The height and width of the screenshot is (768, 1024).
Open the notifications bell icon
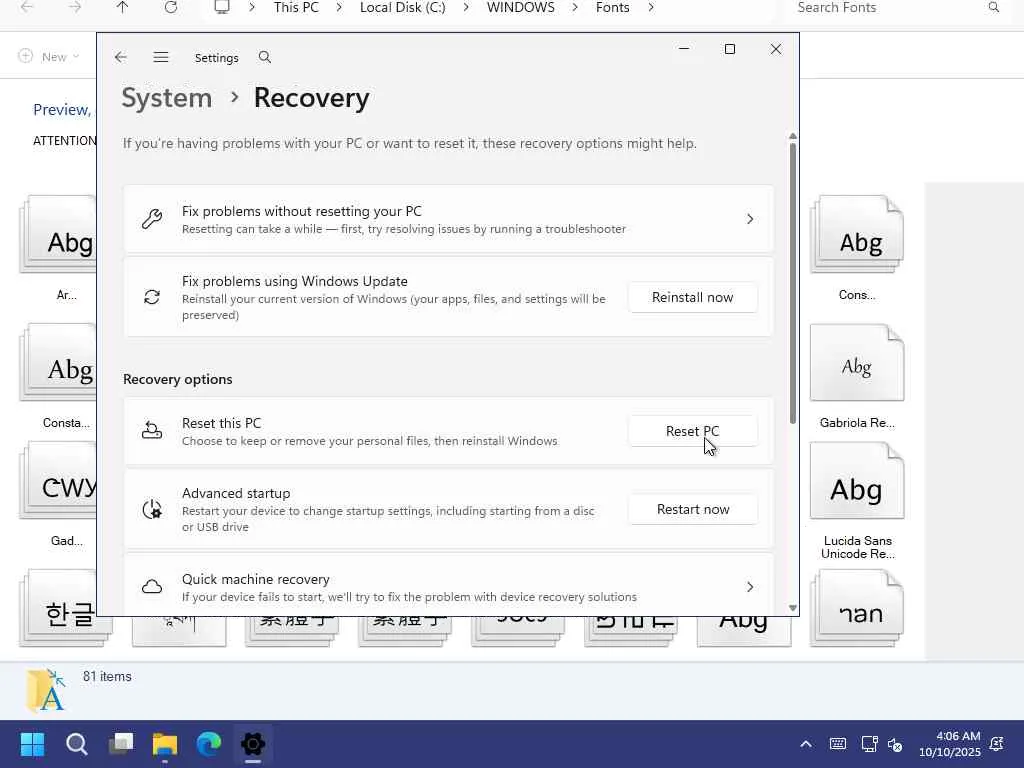tap(997, 744)
